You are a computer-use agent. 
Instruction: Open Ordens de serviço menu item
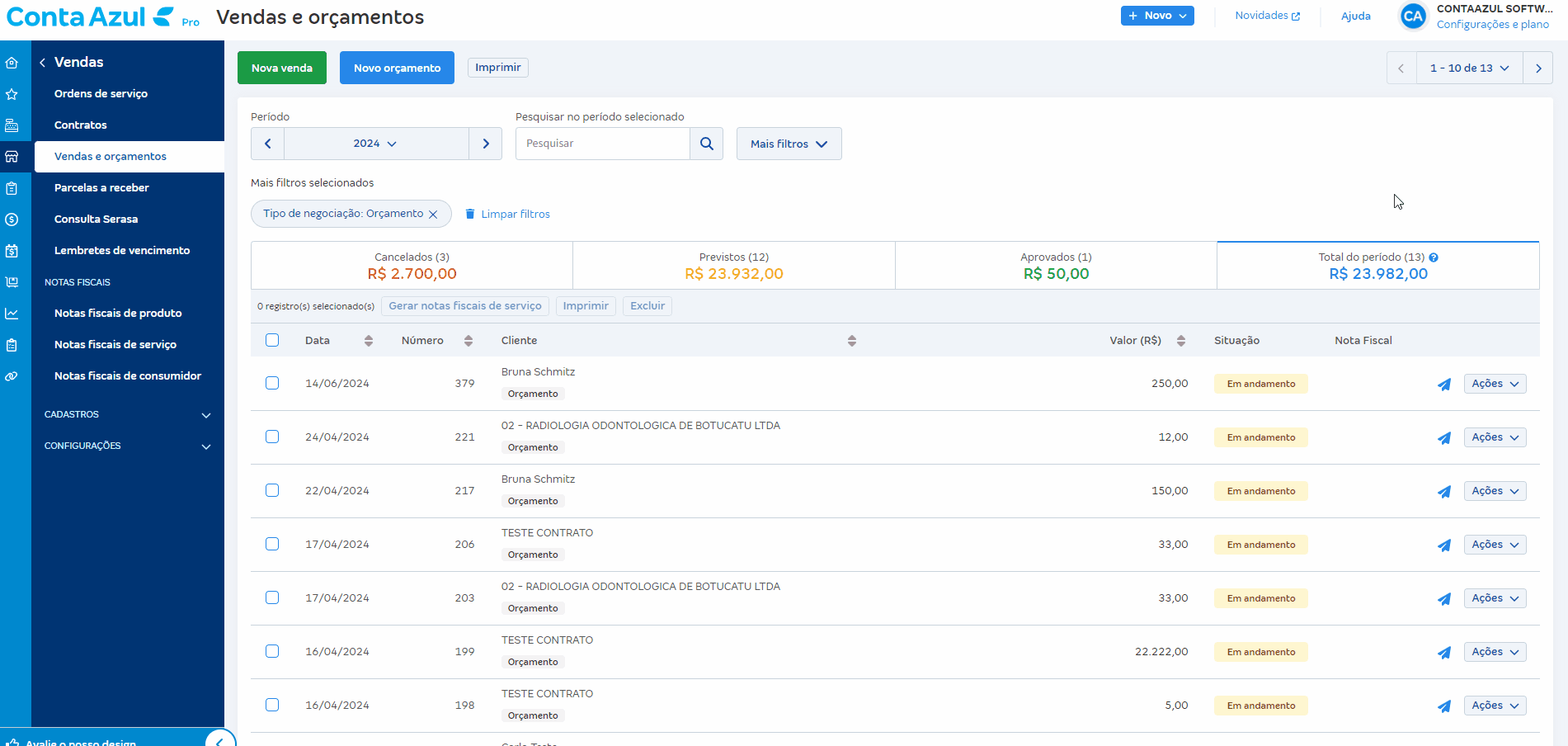pos(101,94)
